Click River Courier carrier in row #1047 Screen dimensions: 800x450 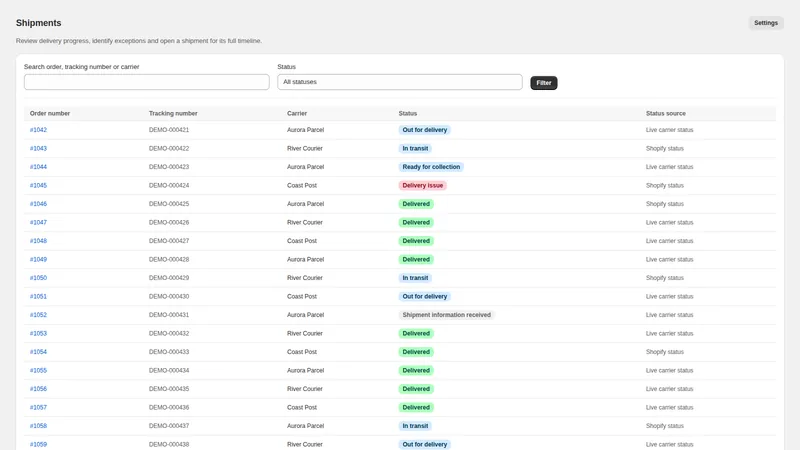coord(305,222)
